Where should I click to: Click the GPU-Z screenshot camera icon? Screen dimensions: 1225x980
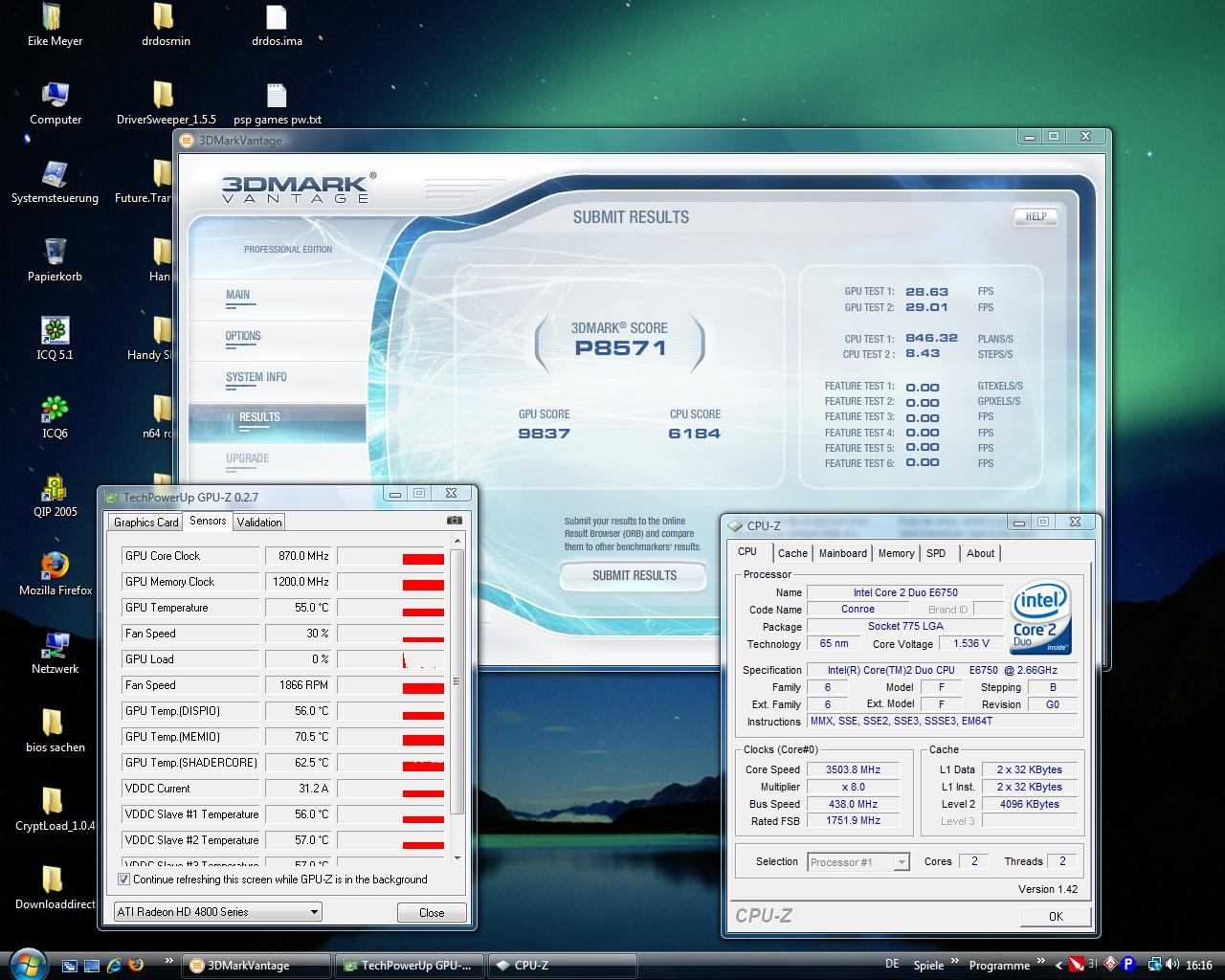(454, 521)
